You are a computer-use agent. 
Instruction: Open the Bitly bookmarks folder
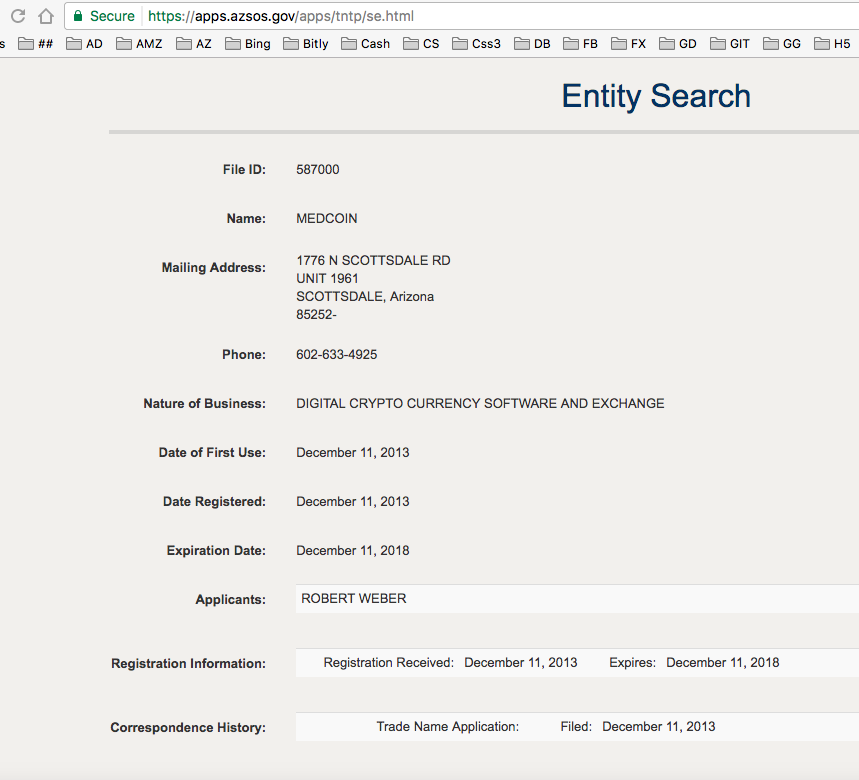click(x=306, y=44)
